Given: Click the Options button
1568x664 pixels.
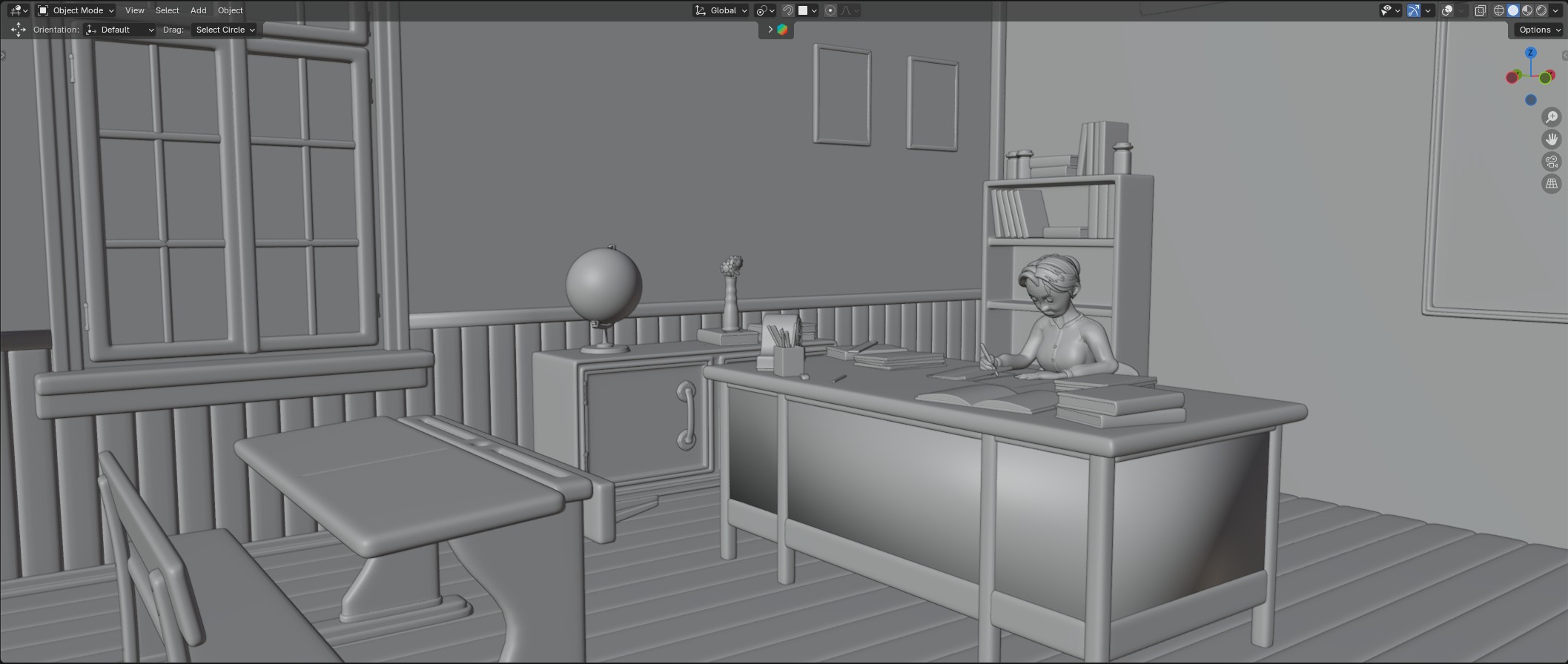Looking at the screenshot, I should (x=1538, y=30).
